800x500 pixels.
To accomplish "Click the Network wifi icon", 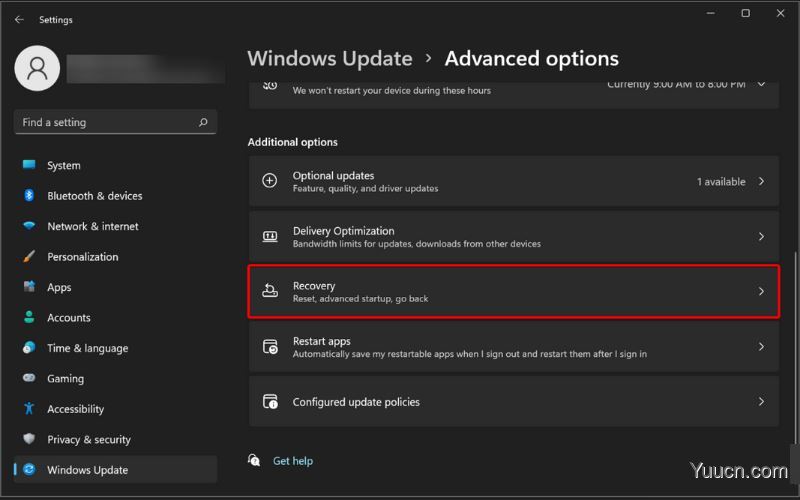I will pos(29,226).
